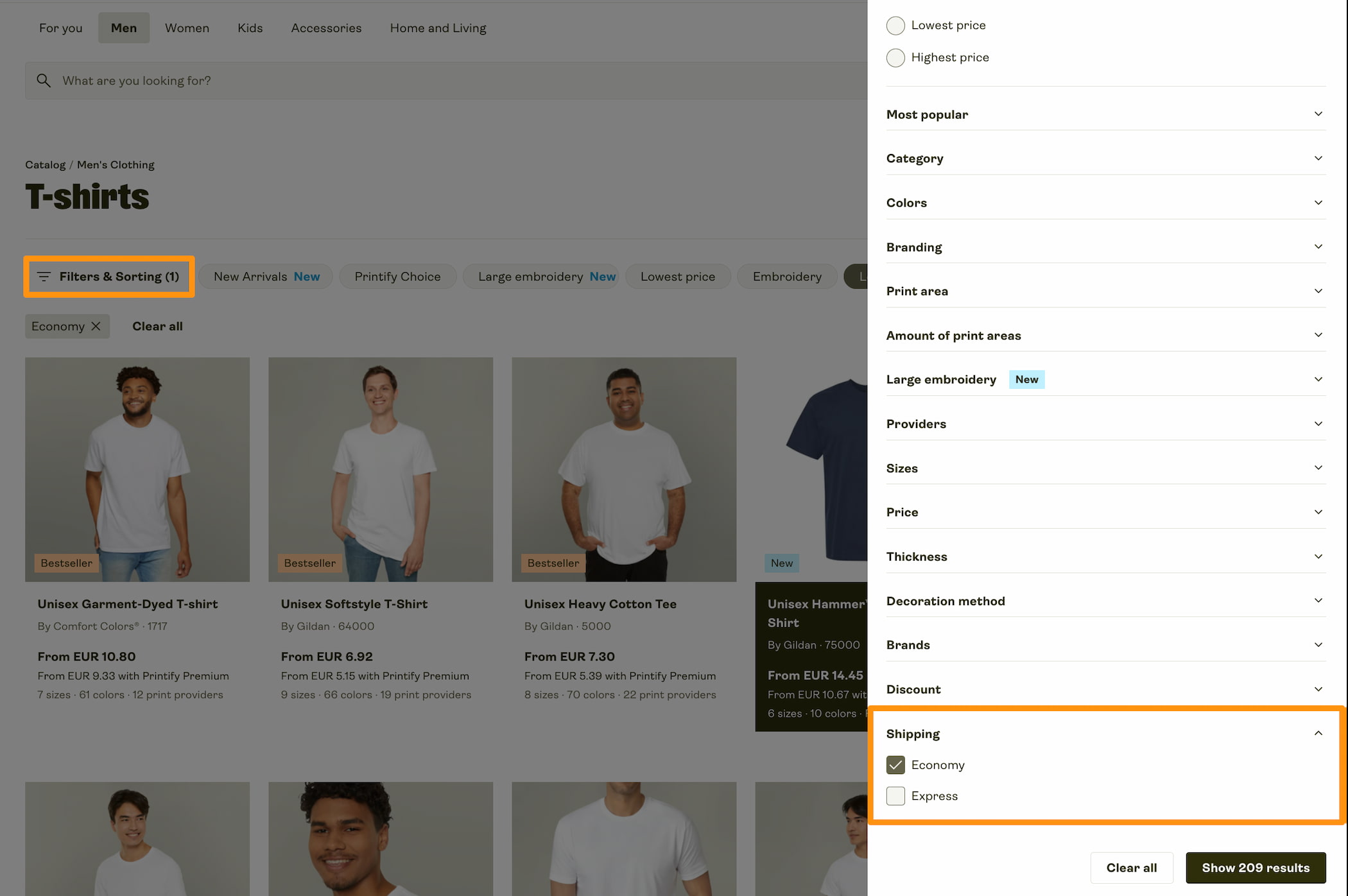Click Unisex Softstyle T-Shirt title
The width and height of the screenshot is (1348, 896).
tap(354, 604)
